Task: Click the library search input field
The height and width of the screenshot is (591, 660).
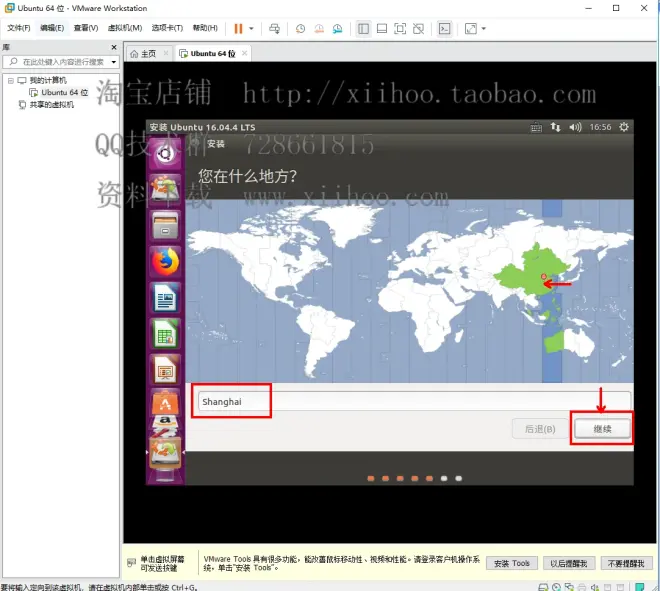Action: coord(61,62)
